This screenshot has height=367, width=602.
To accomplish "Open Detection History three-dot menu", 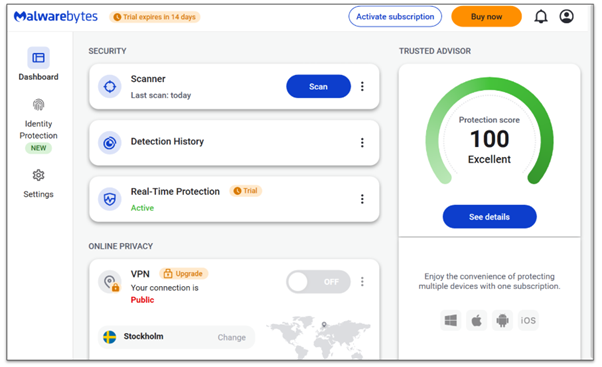I will click(362, 143).
